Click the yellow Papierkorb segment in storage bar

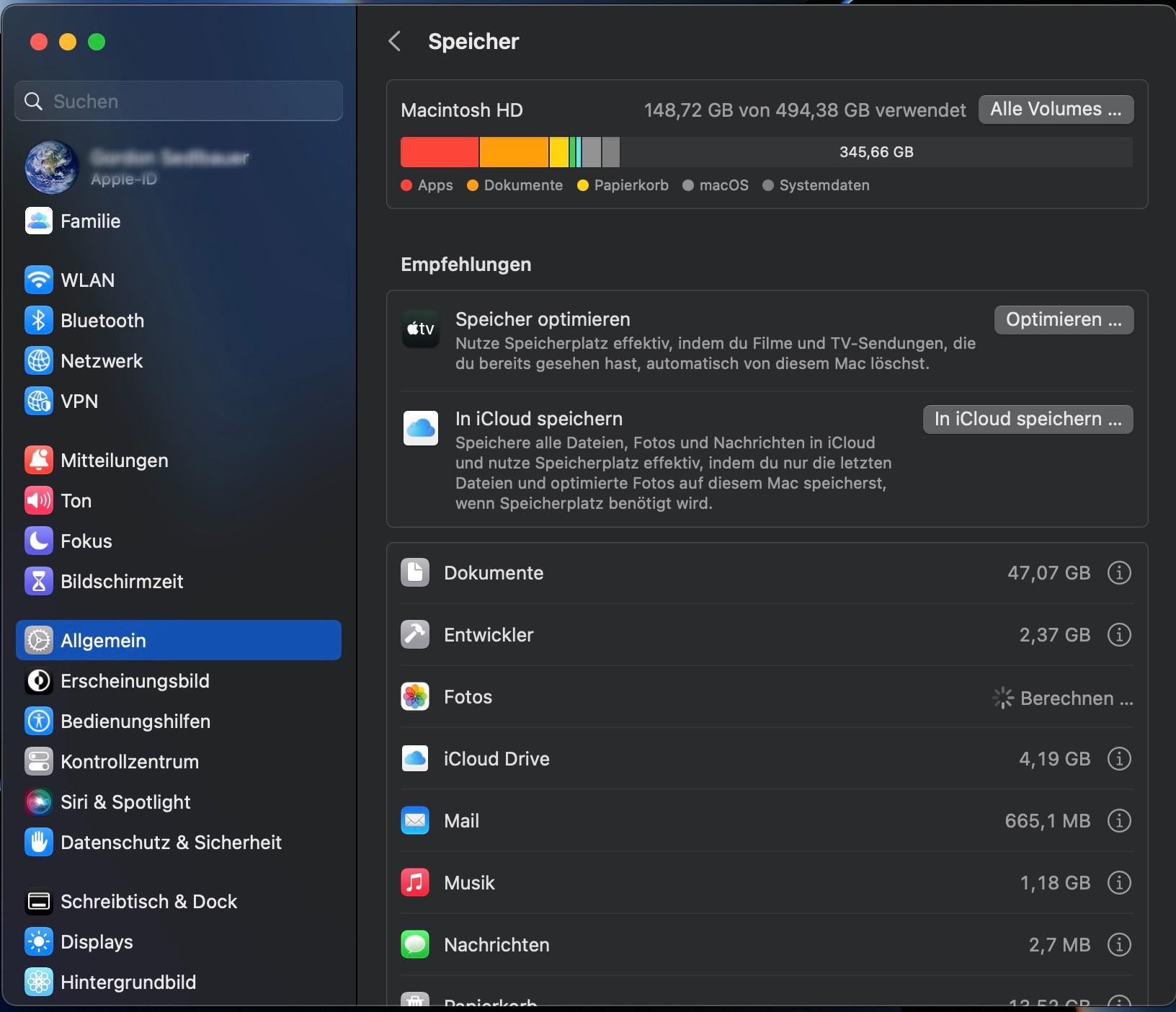559,152
